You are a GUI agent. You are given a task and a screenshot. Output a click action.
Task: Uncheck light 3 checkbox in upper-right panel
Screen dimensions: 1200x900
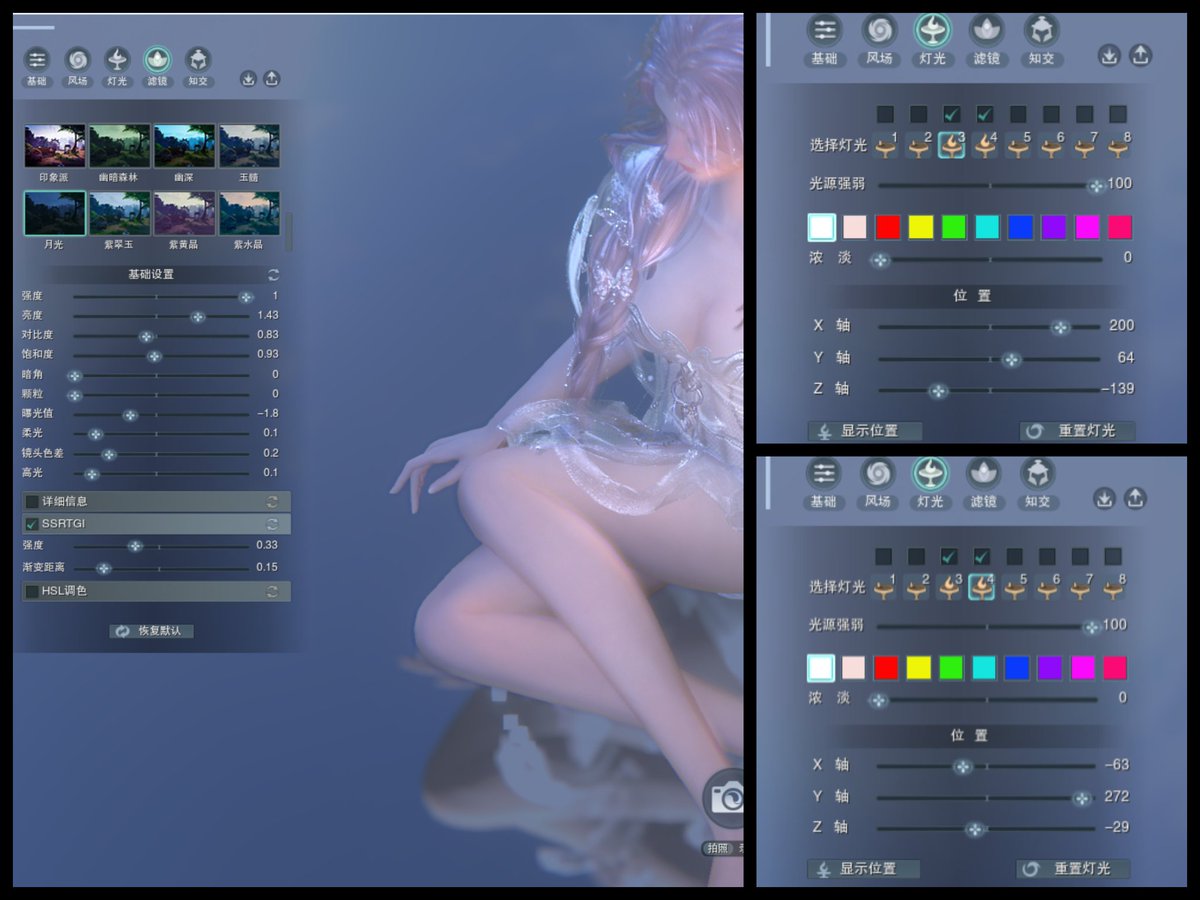(x=952, y=114)
